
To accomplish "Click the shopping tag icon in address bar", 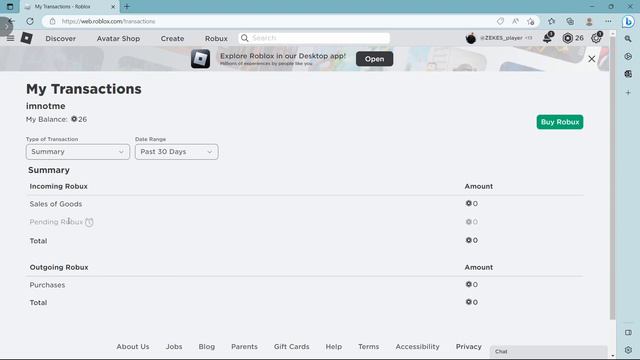I will (x=500, y=21).
